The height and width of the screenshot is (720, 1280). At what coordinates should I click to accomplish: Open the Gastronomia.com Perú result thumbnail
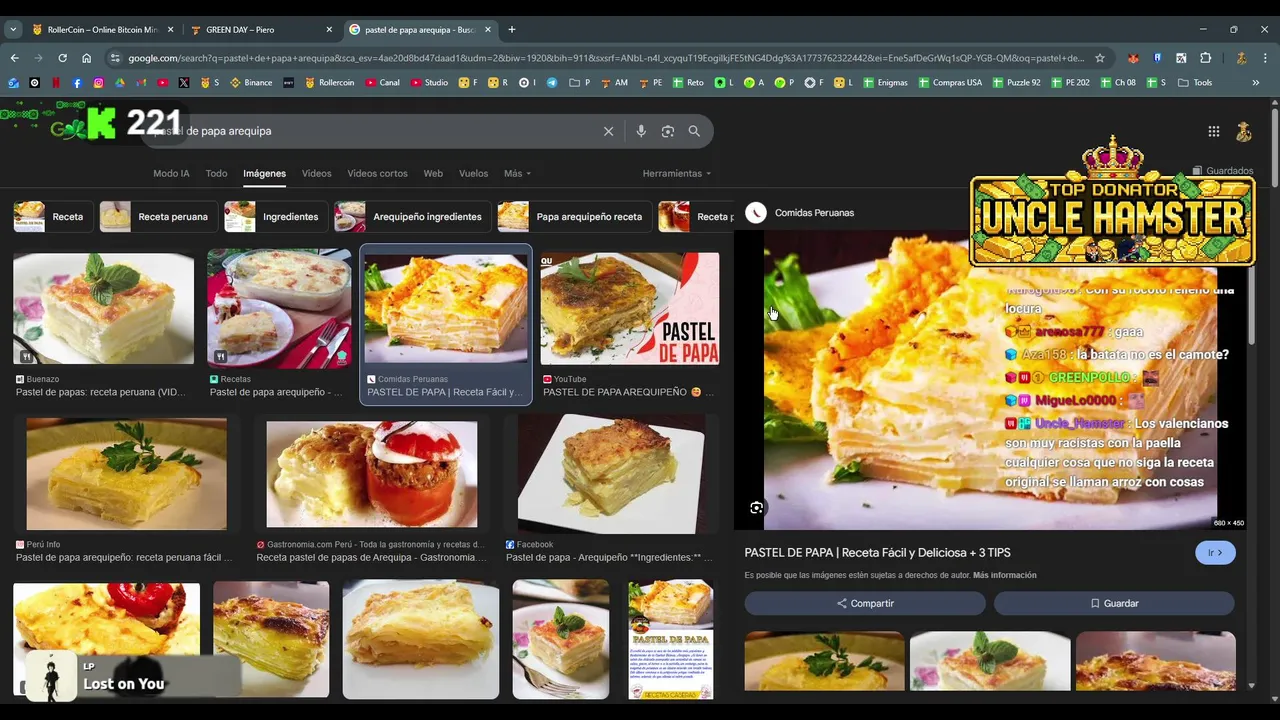tap(372, 474)
